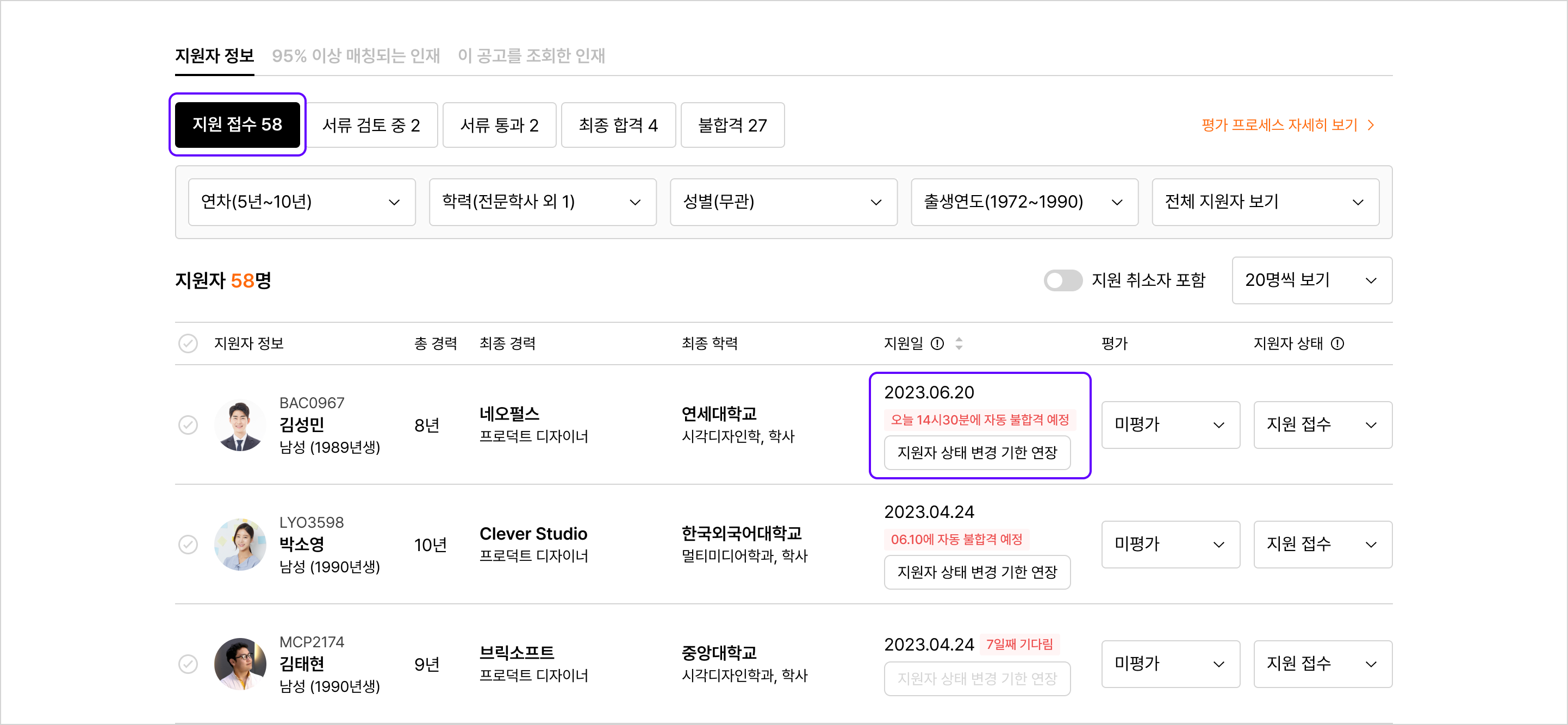1568x725 pixels.
Task: Open 지원 접수 status dropdown for 김태현
Action: 1323,664
